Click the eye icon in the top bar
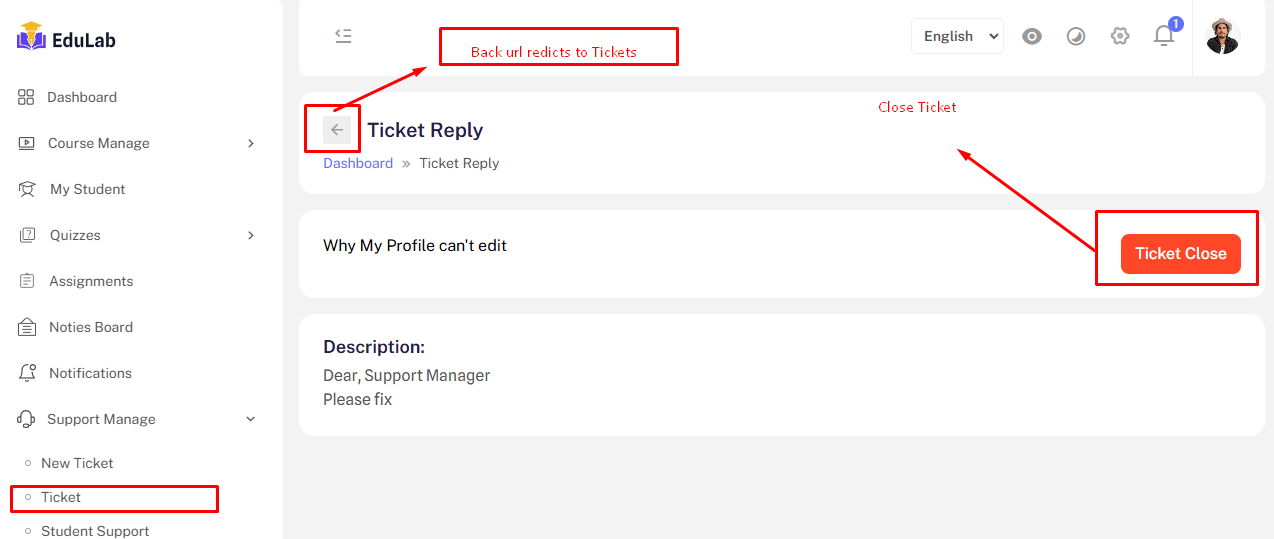 point(1032,37)
